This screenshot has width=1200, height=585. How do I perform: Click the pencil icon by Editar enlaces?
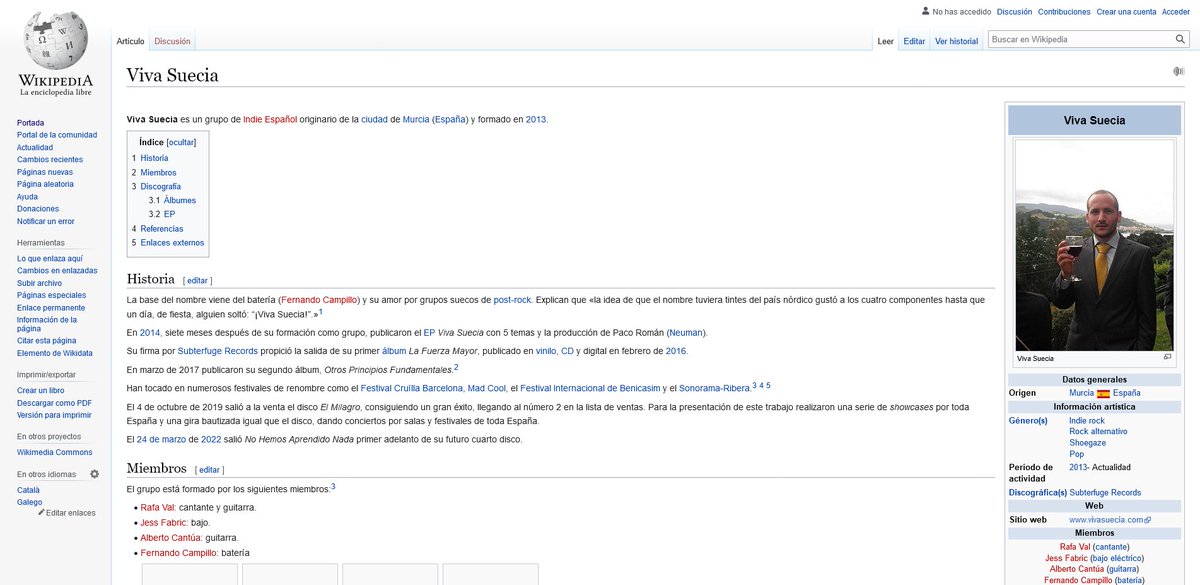(41, 513)
